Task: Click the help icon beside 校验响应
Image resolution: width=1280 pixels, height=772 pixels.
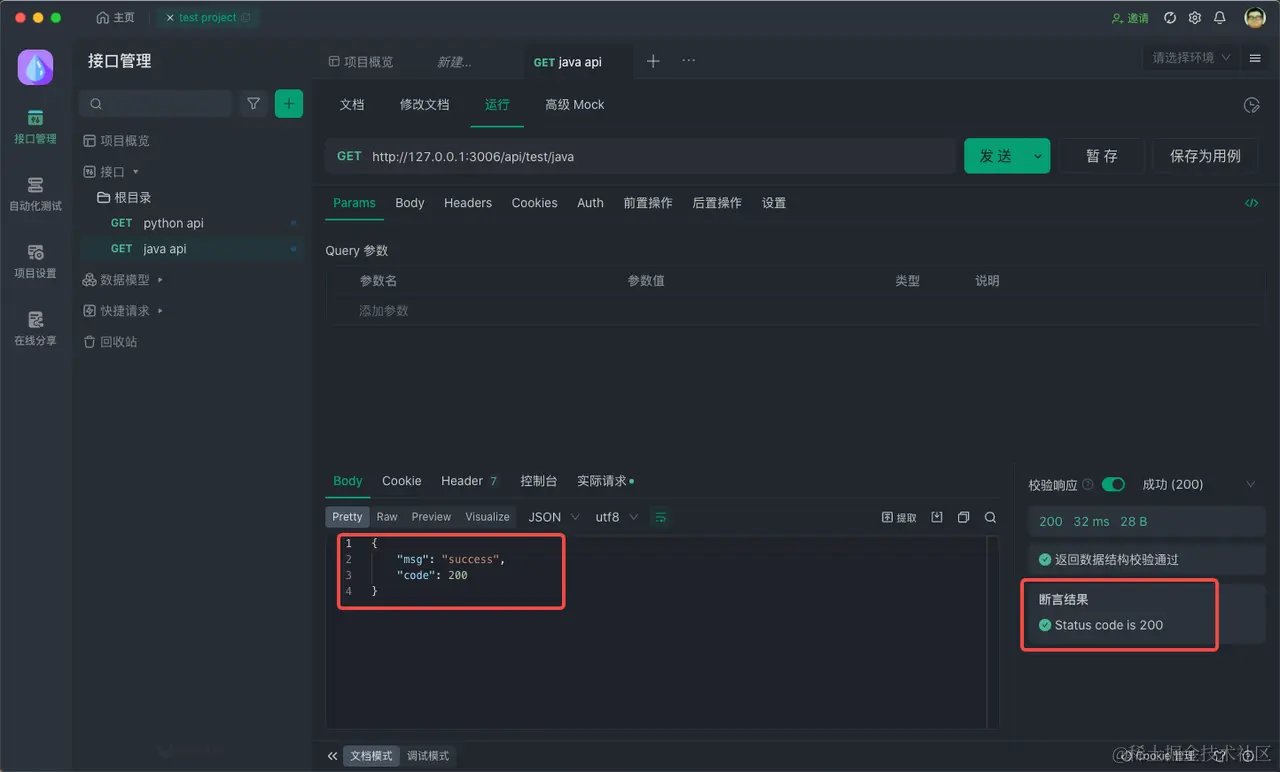Action: click(1088, 485)
